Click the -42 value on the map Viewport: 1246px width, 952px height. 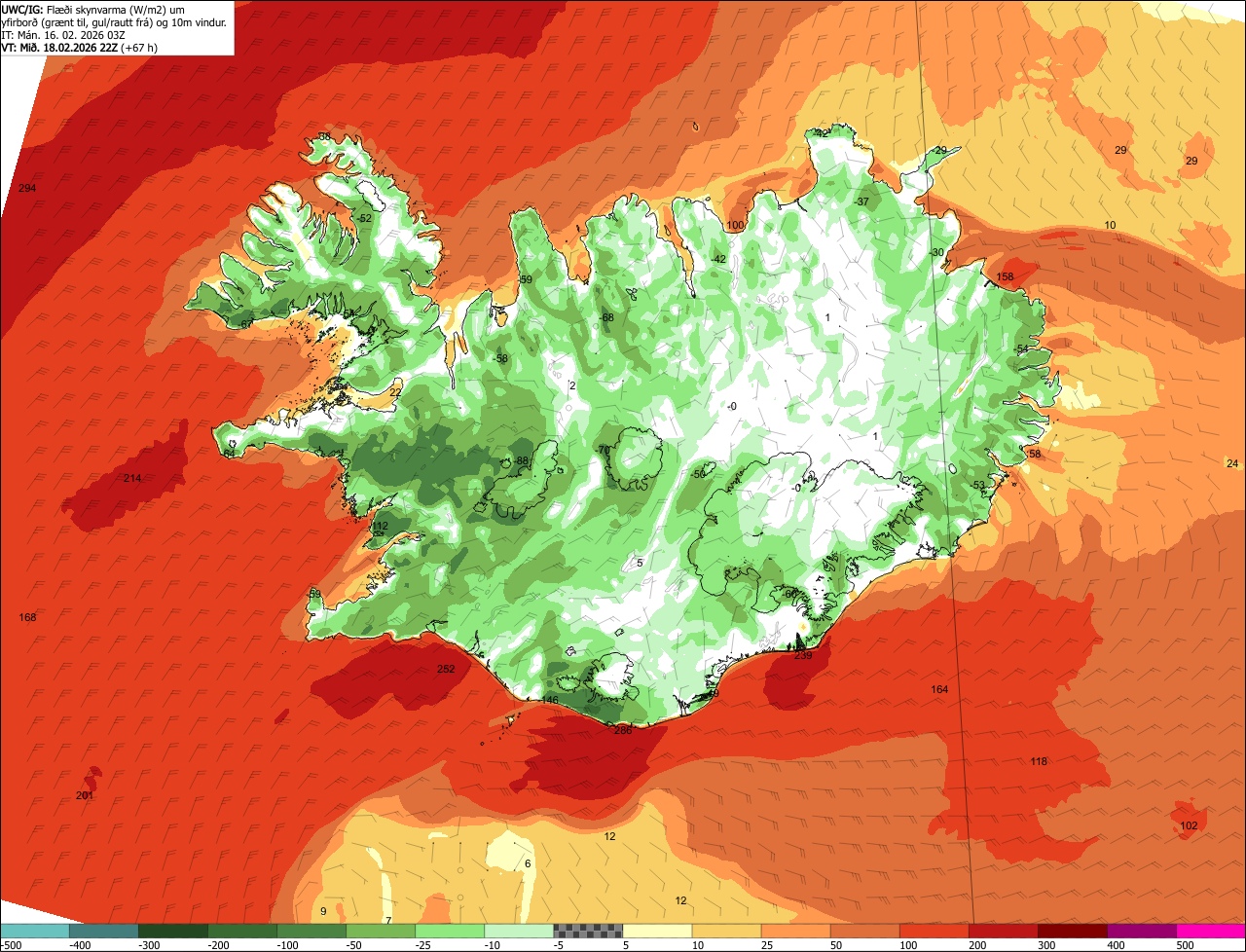point(718,259)
